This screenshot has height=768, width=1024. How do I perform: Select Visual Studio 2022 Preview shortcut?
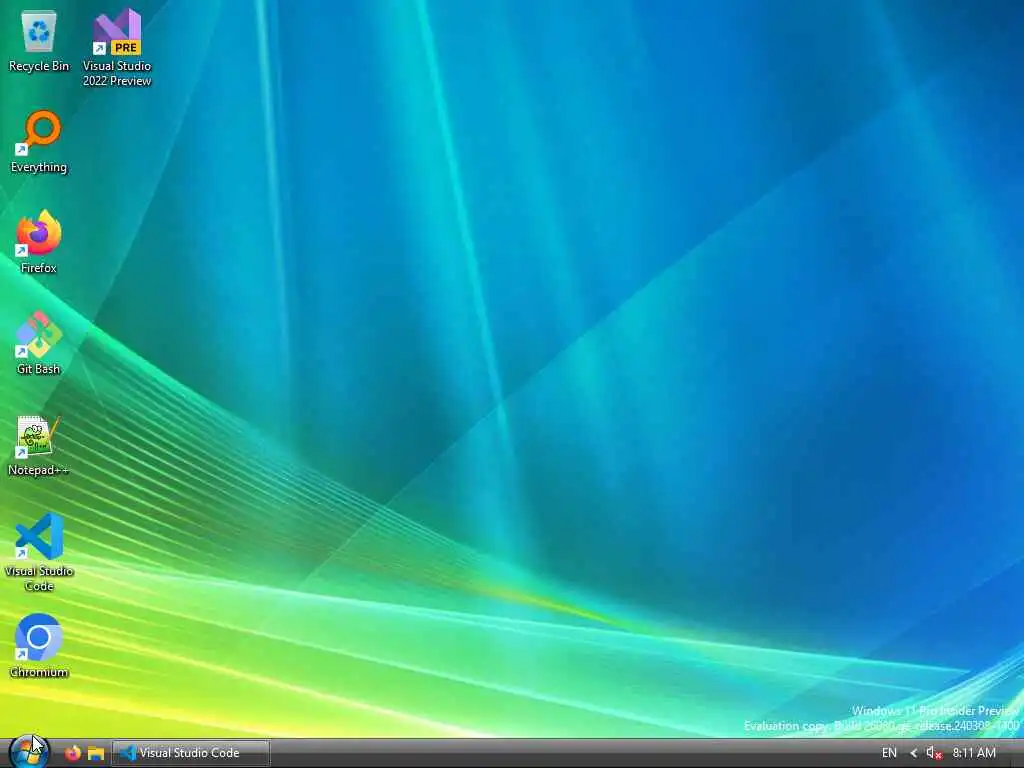(x=117, y=48)
